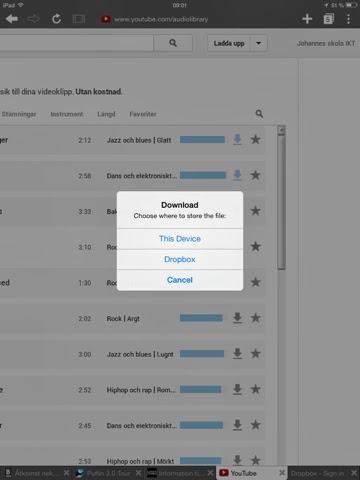Screen dimensions: 360x480
Task: Click the 'Utan kostnad' text
Action: (98, 92)
